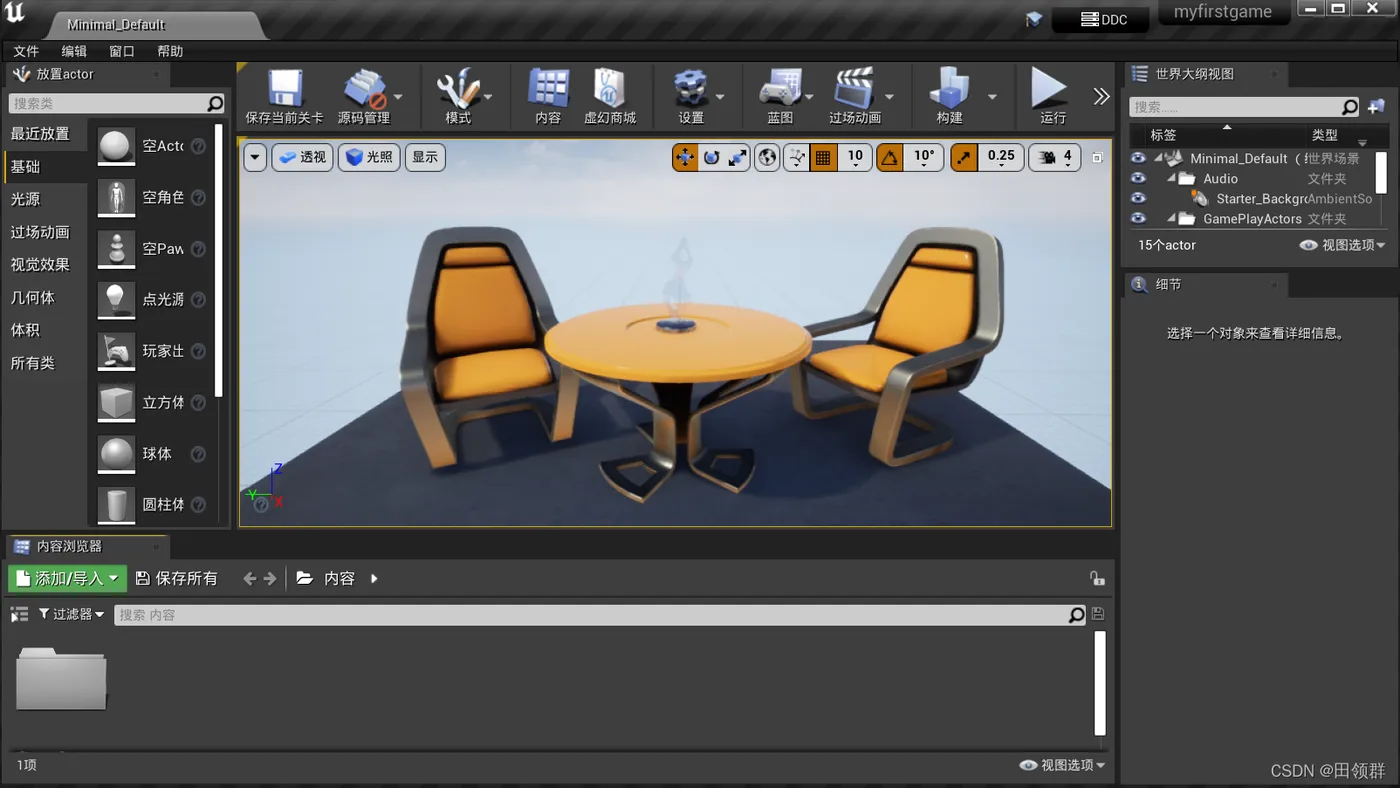Viewport: 1400px width, 788px height.
Task: Select the Recently Placed (最近放置) category
Action: click(40, 134)
